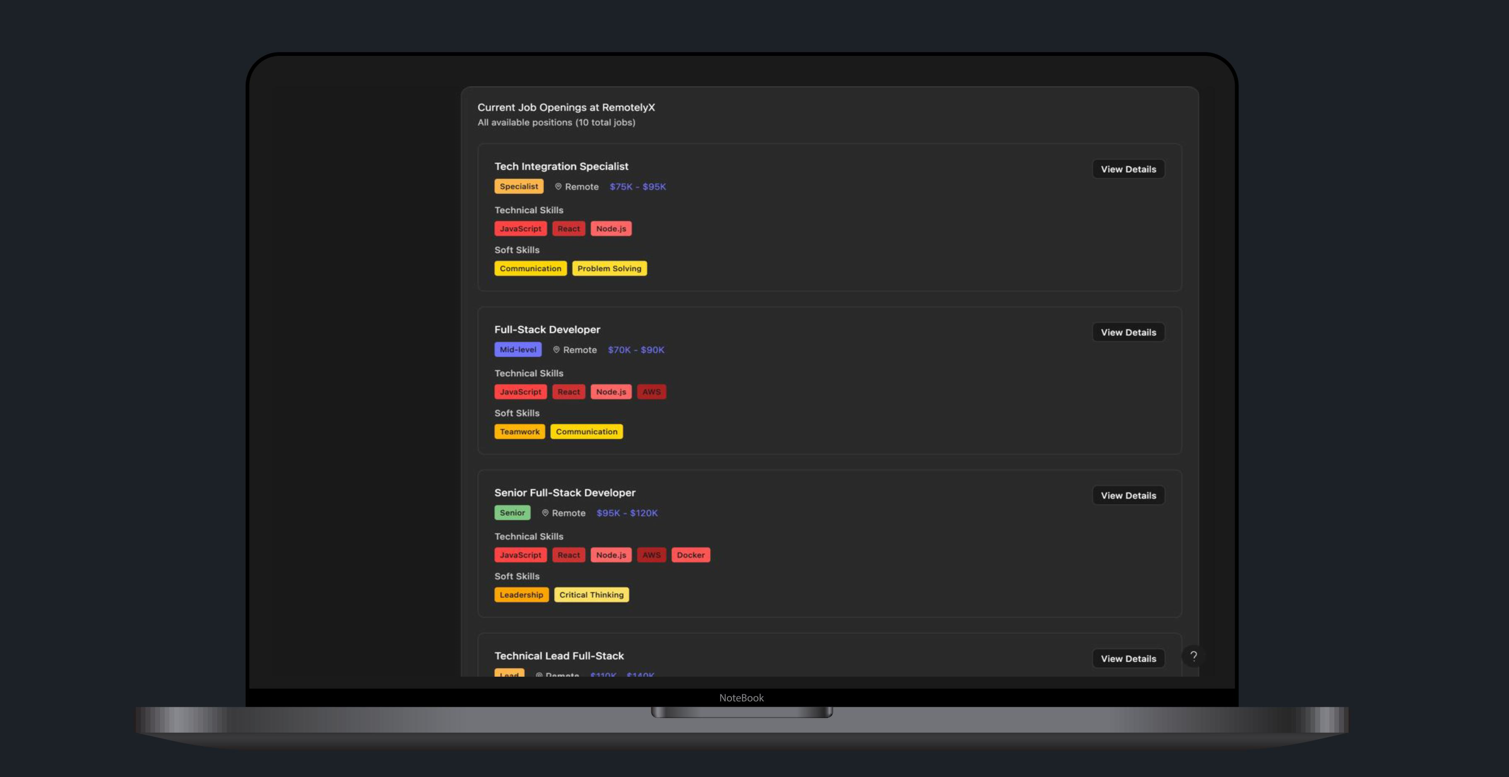1509x777 pixels.
Task: Click the Senior Full-Stack Developer job title
Action: point(564,493)
